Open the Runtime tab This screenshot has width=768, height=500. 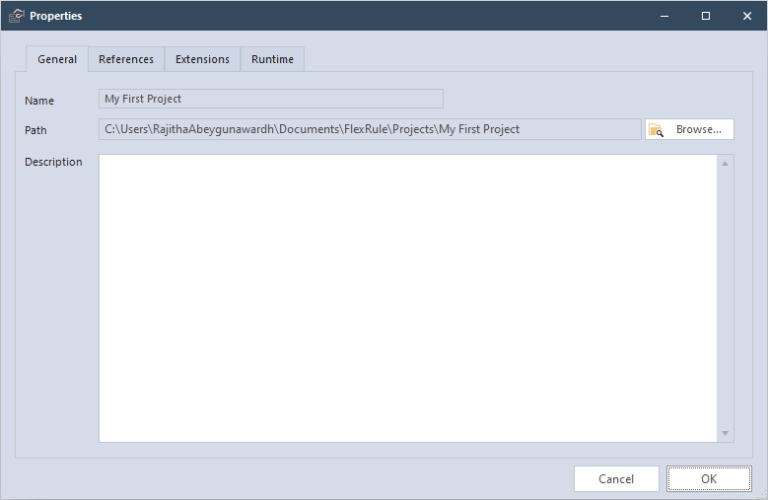coord(272,59)
